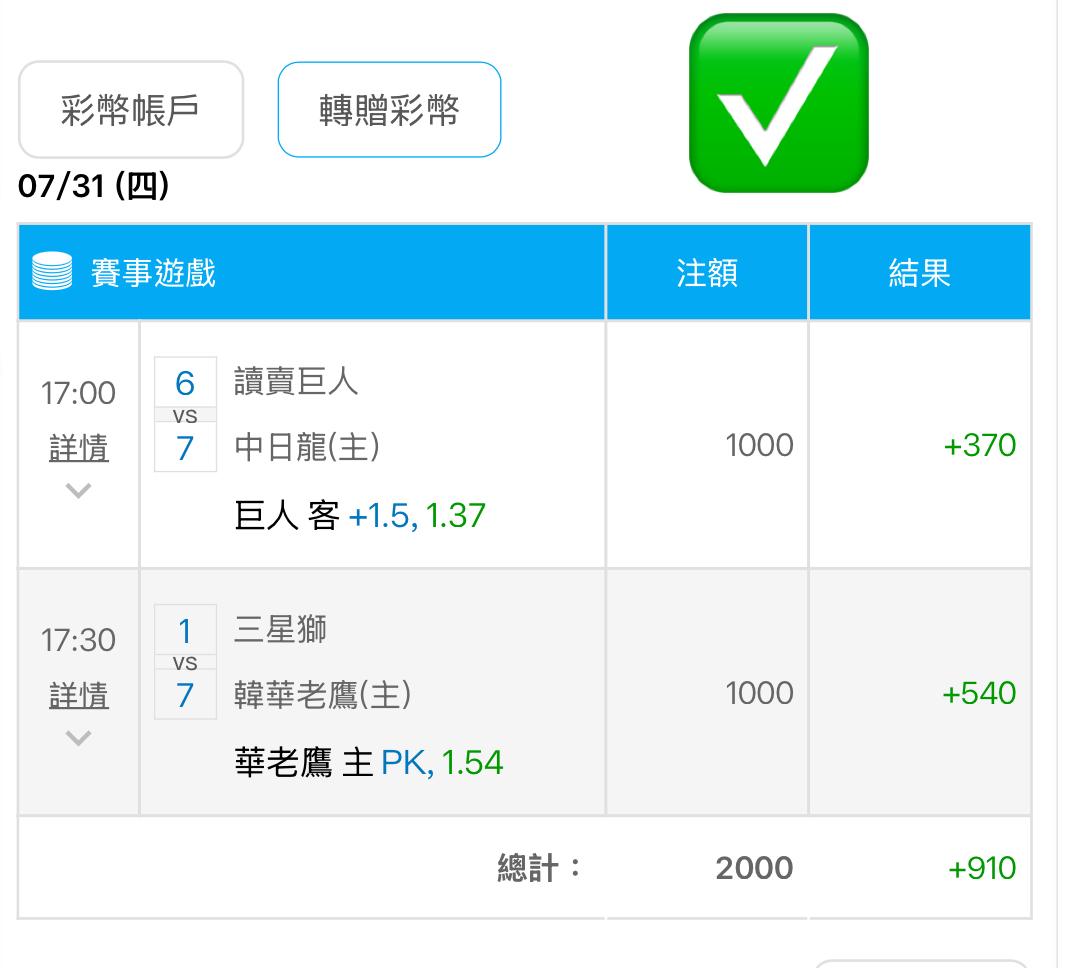This screenshot has height=968, width=1071.
Task: Expand the chevron under the 17:30 game
Action: coord(79,738)
